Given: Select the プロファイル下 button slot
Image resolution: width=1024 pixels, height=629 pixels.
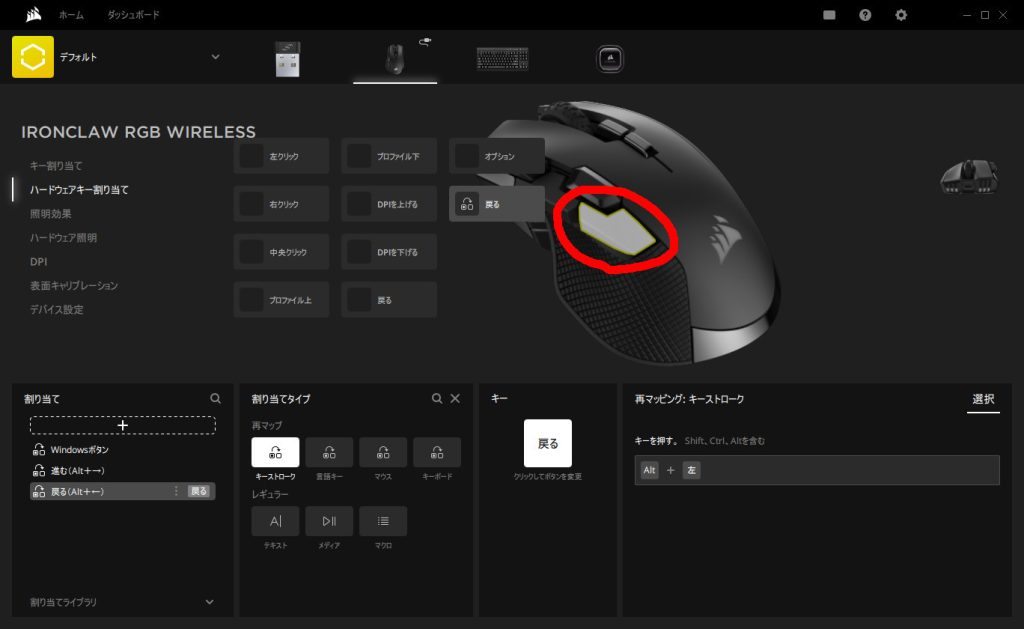Looking at the screenshot, I should [389, 156].
